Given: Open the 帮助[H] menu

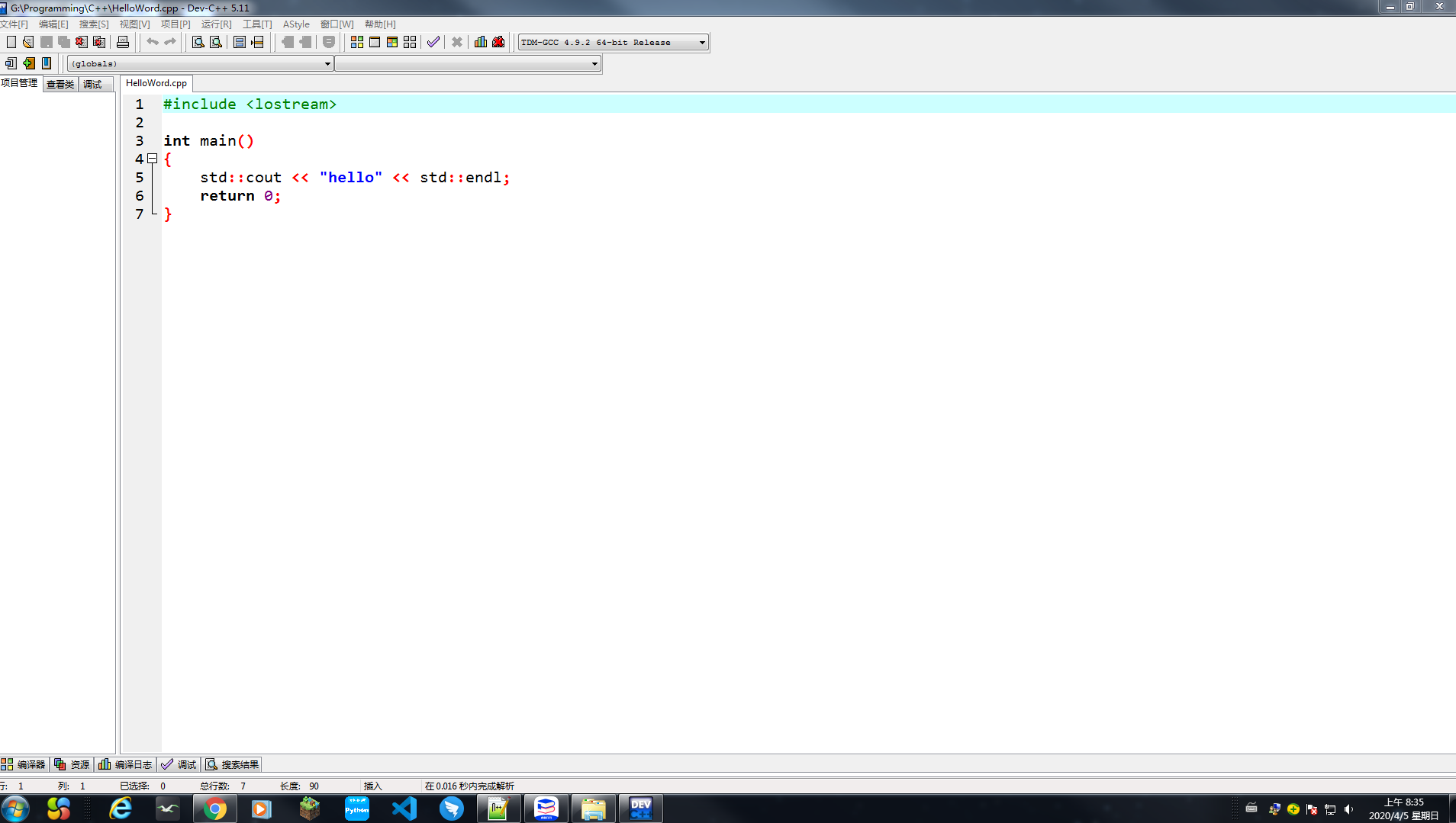Looking at the screenshot, I should pyautogui.click(x=380, y=24).
